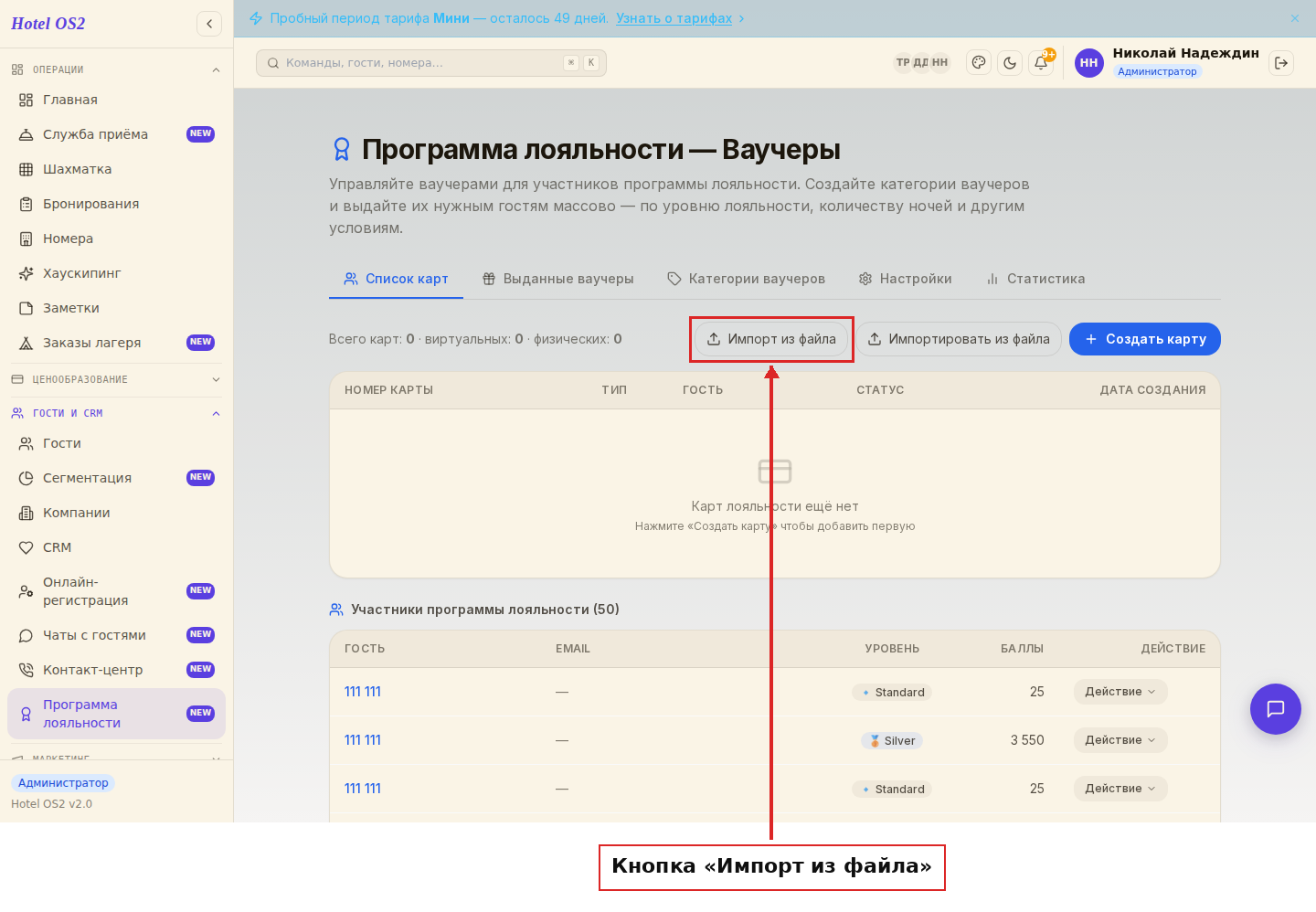
Task: Toggle dark mode moon icon
Action: pos(1010,63)
